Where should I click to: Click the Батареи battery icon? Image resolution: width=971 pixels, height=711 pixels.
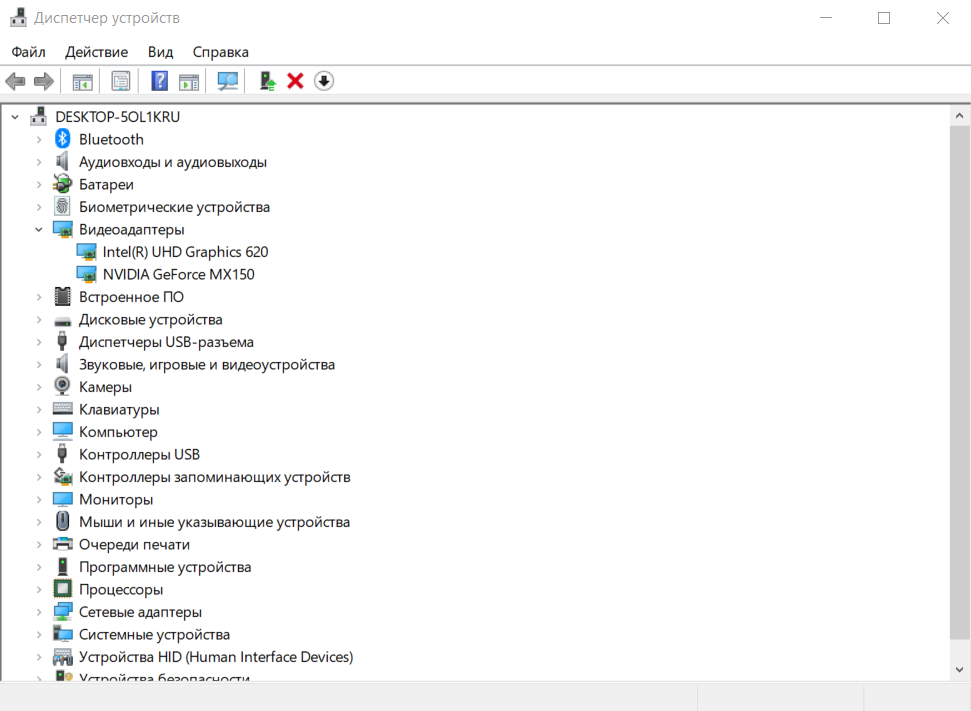pyautogui.click(x=63, y=184)
